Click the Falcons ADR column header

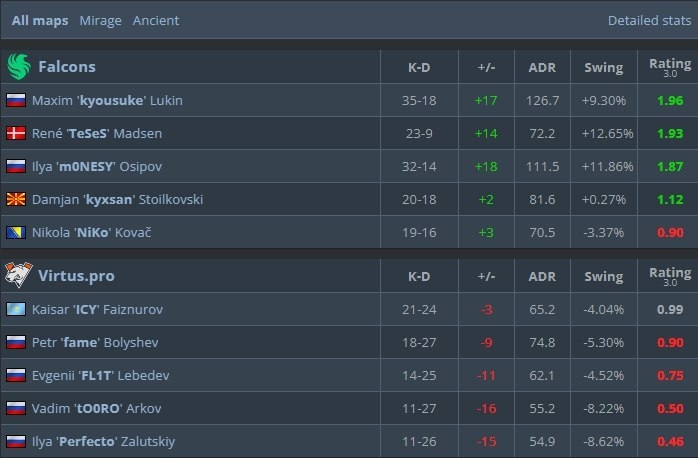[542, 68]
